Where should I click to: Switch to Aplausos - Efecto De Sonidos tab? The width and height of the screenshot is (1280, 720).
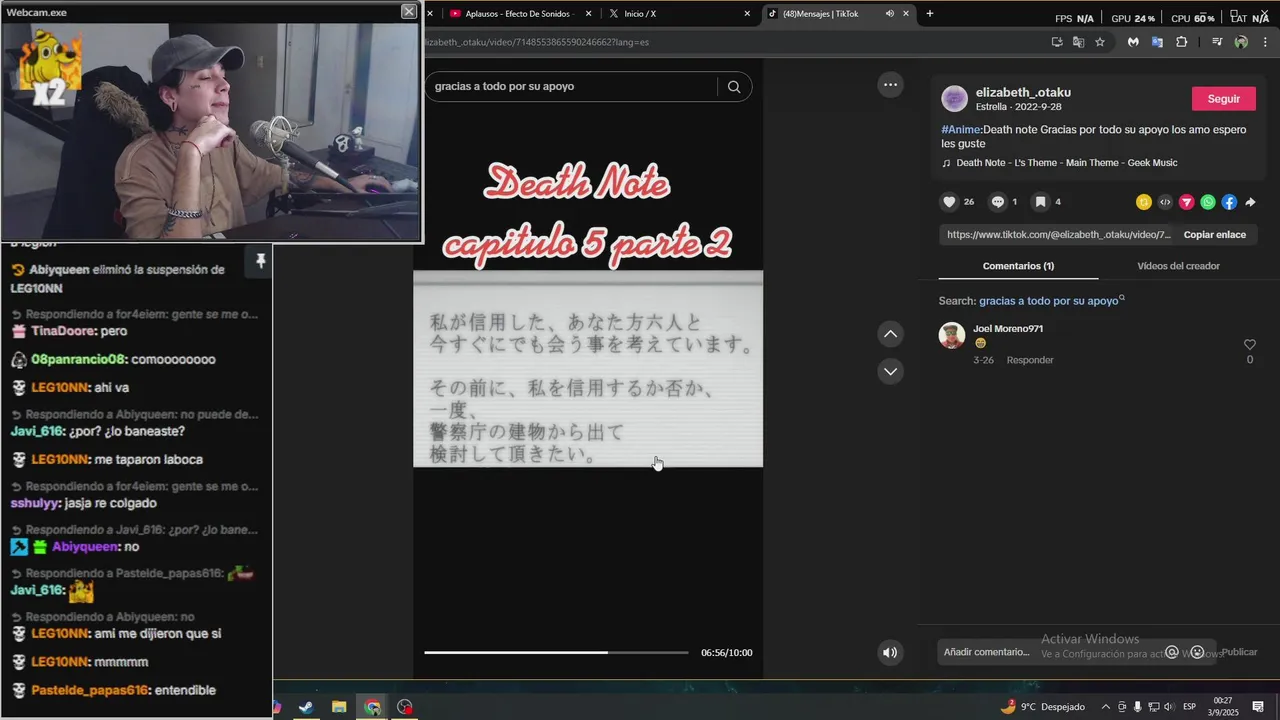[518, 14]
